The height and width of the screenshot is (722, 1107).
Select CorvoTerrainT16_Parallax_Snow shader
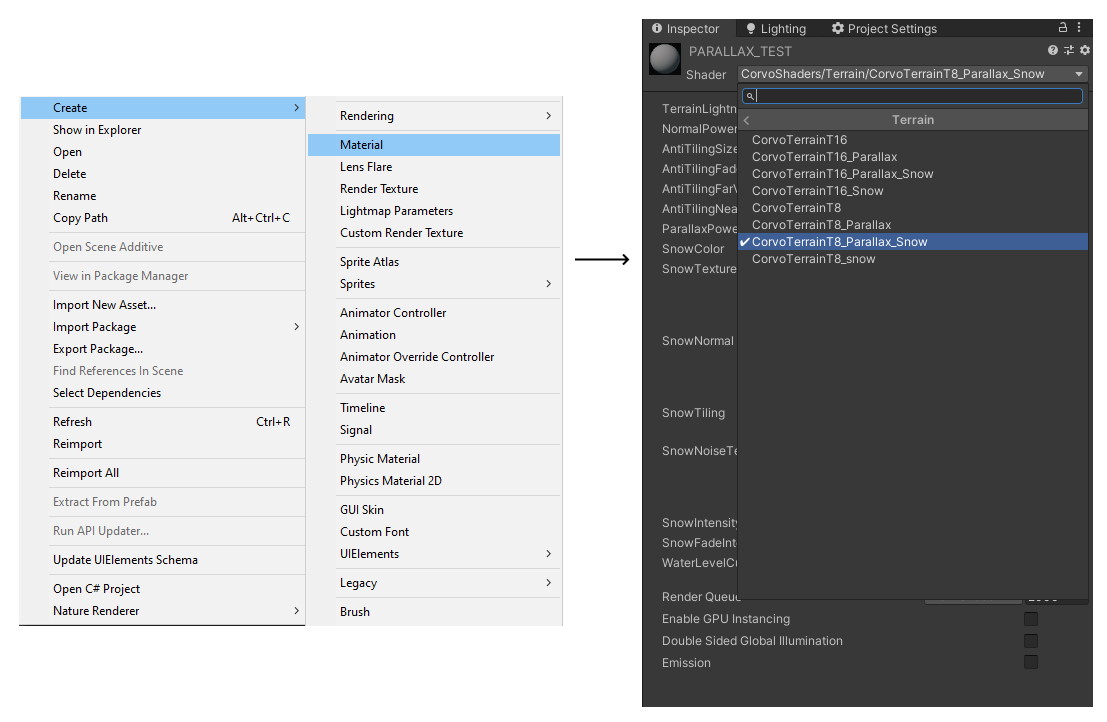click(912, 174)
